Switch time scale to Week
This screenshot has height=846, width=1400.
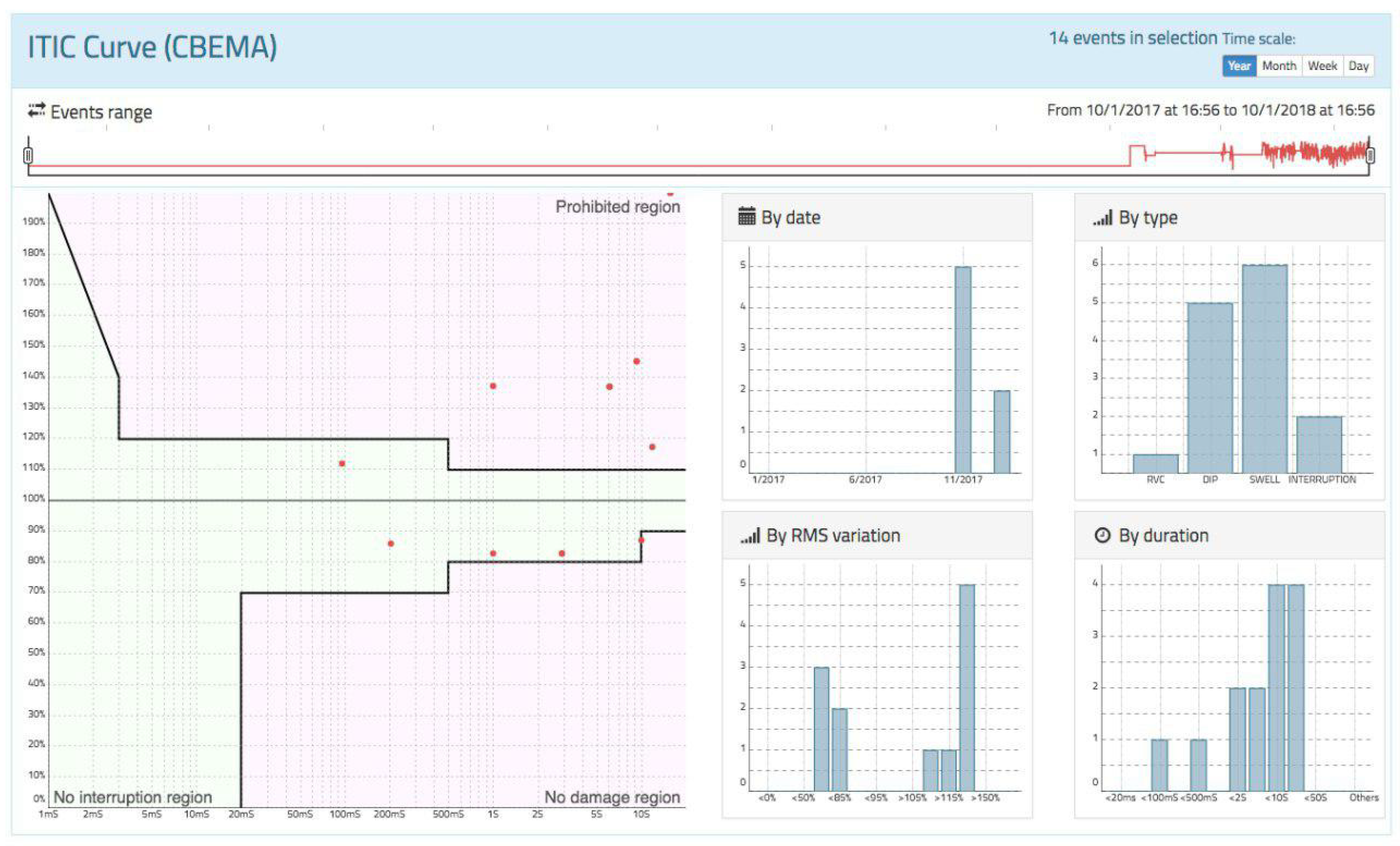click(x=1322, y=66)
